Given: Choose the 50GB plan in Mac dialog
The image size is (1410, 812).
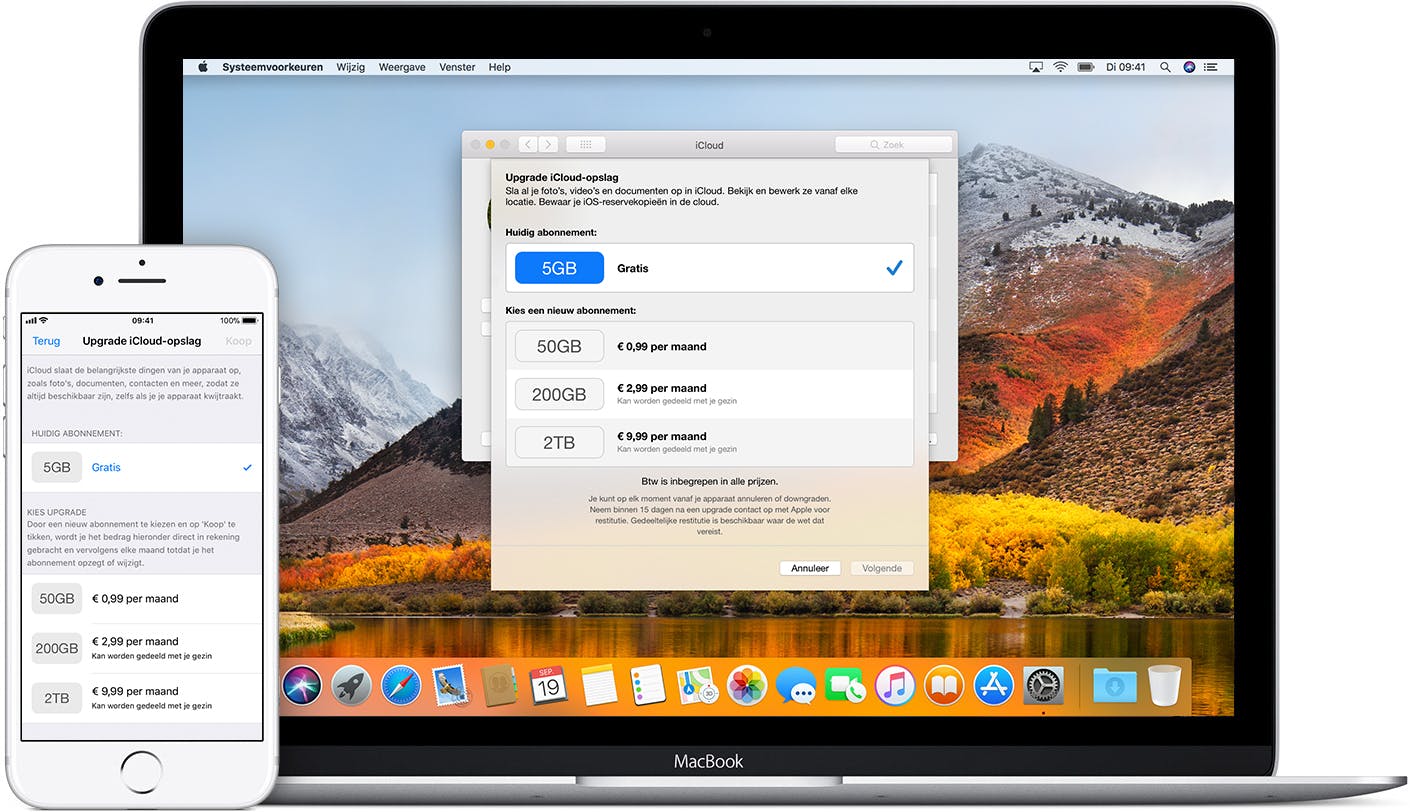Looking at the screenshot, I should pyautogui.click(x=709, y=346).
